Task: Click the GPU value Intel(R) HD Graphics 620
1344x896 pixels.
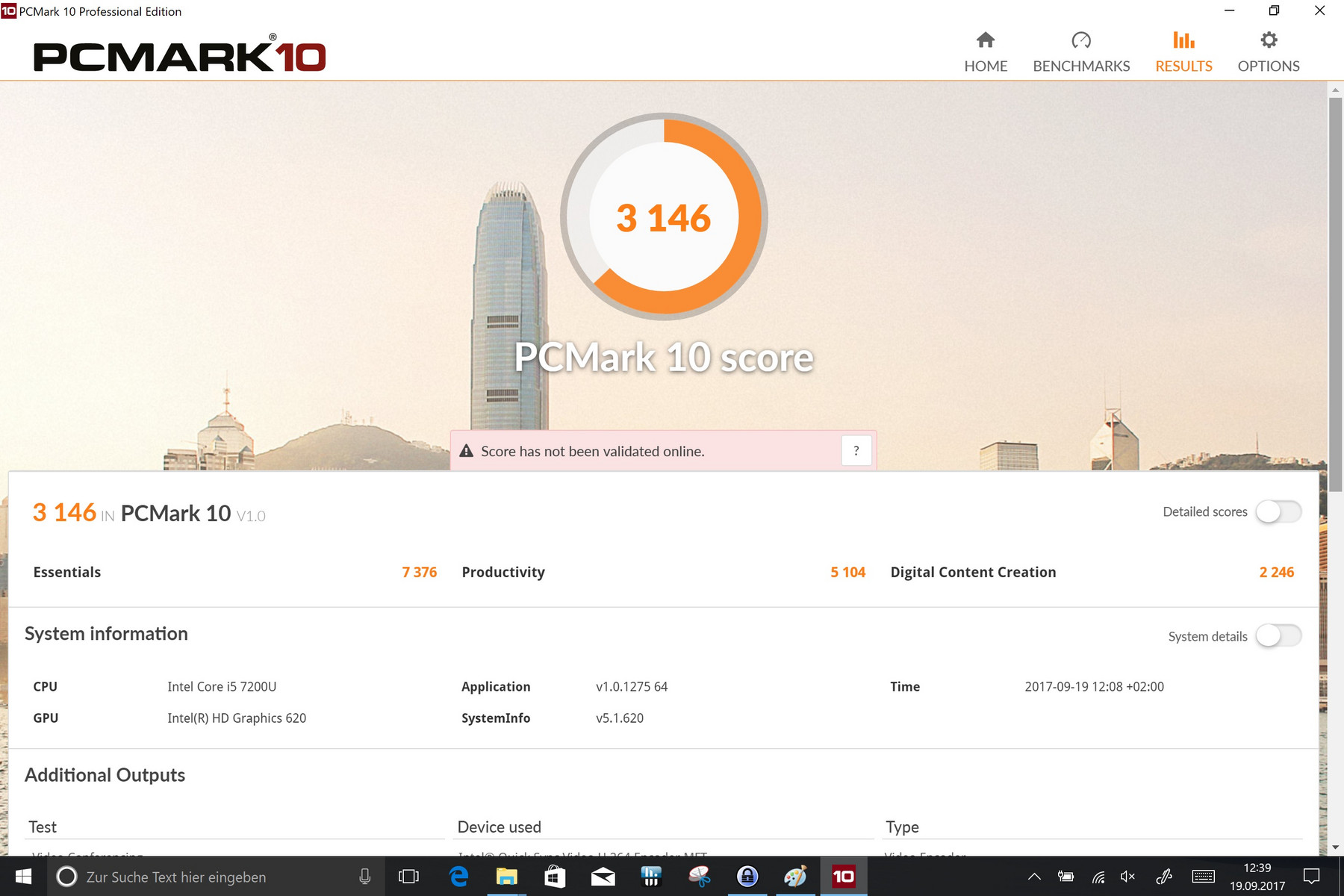Action: pyautogui.click(x=237, y=718)
